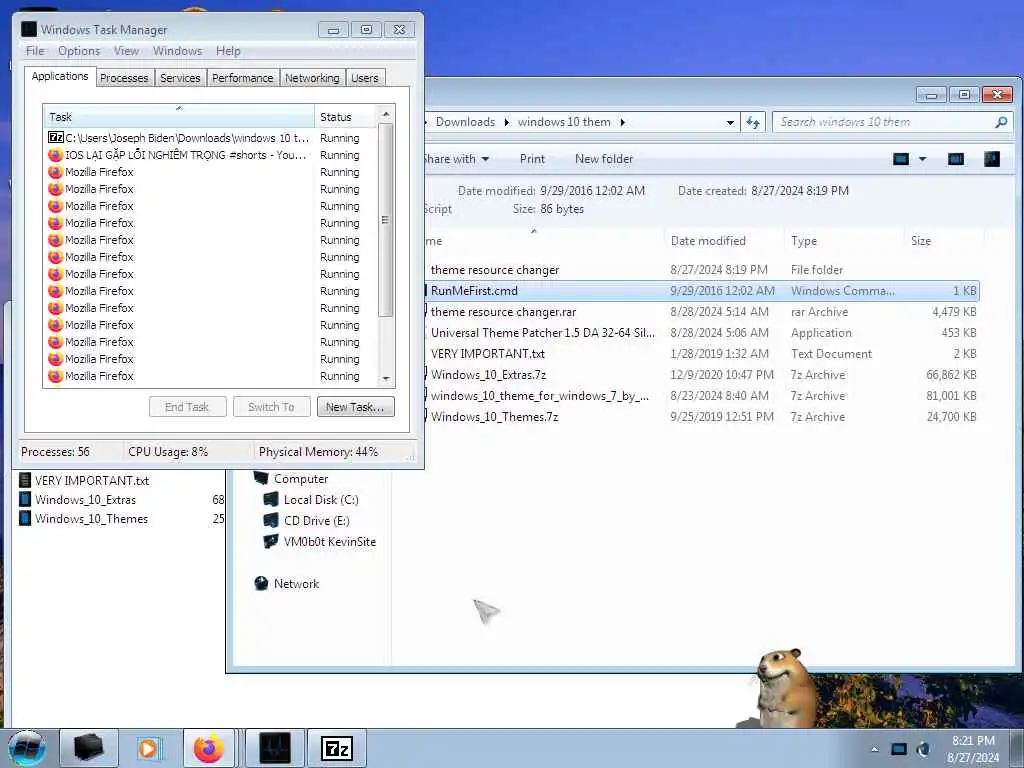1024x768 pixels.
Task: Show hidden system tray icons
Action: (x=874, y=749)
